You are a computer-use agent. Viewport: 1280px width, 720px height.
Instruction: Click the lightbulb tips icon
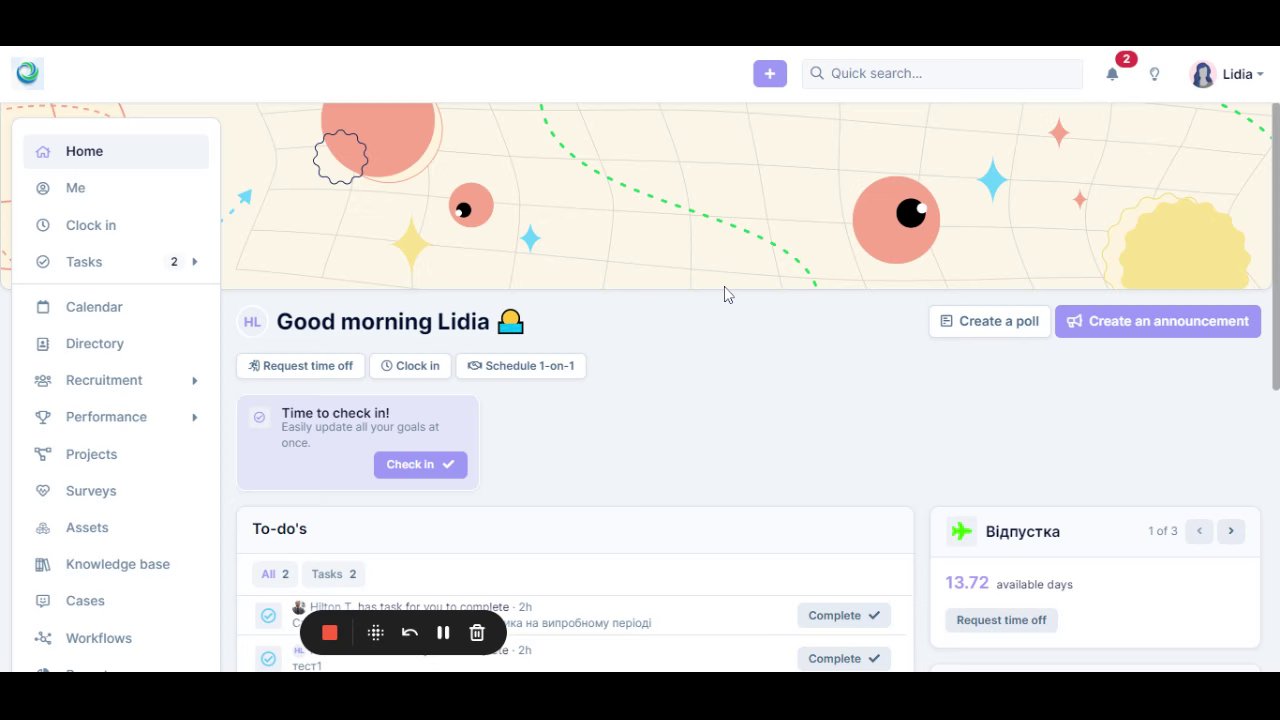[1154, 74]
